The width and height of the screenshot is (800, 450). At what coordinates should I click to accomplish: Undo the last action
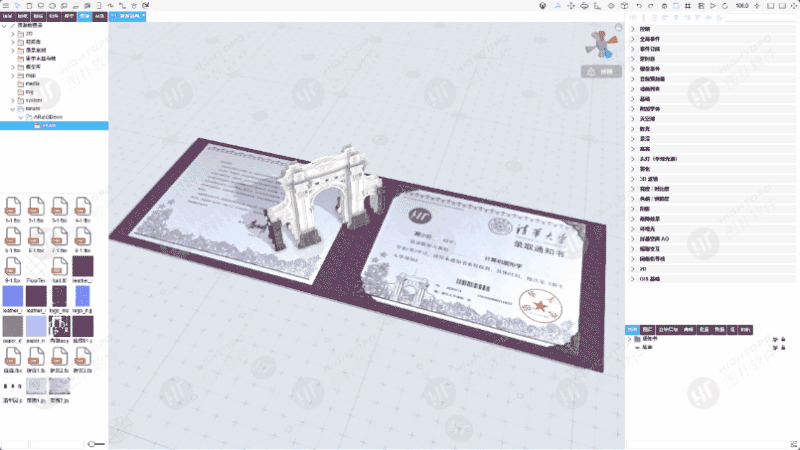[x=639, y=6]
